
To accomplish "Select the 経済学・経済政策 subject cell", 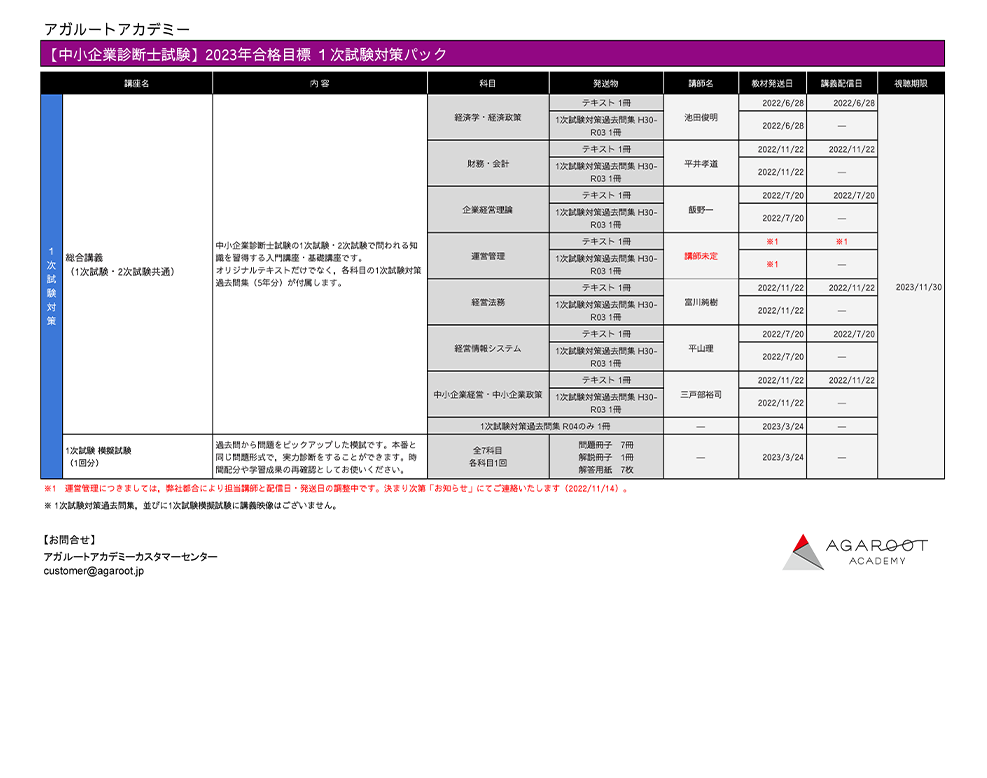I will 488,117.
